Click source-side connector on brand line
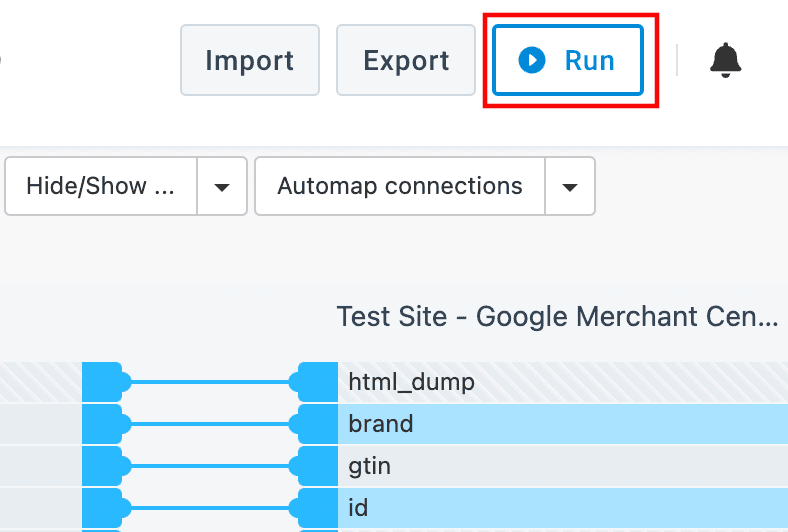Viewport: 788px width, 532px height. click(104, 424)
